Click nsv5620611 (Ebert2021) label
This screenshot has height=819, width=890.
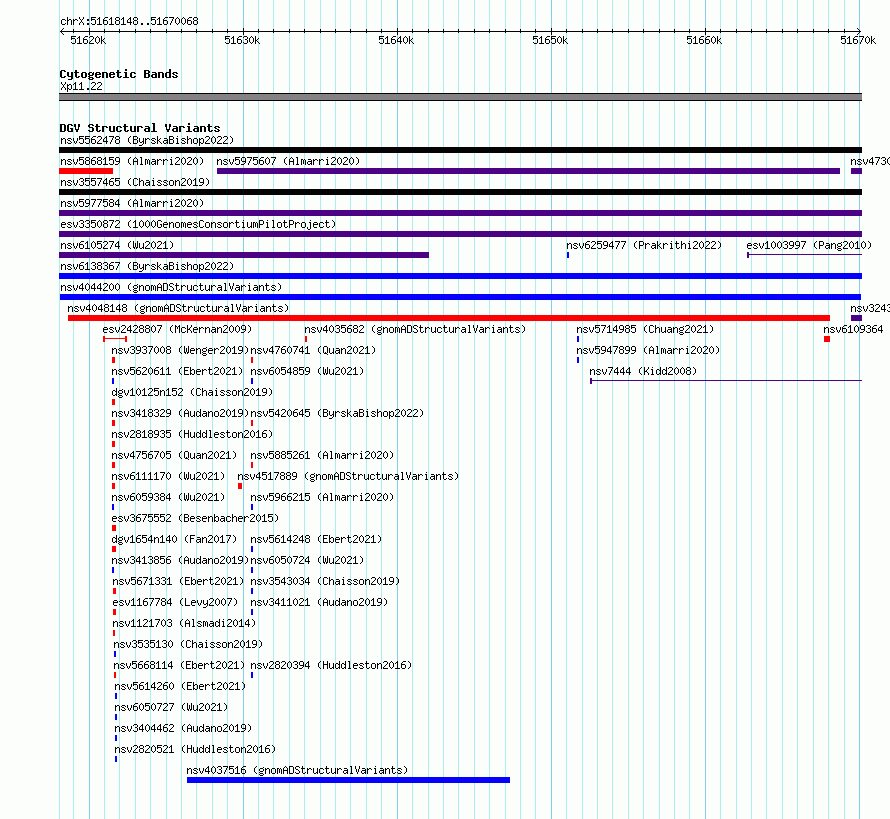(177, 371)
